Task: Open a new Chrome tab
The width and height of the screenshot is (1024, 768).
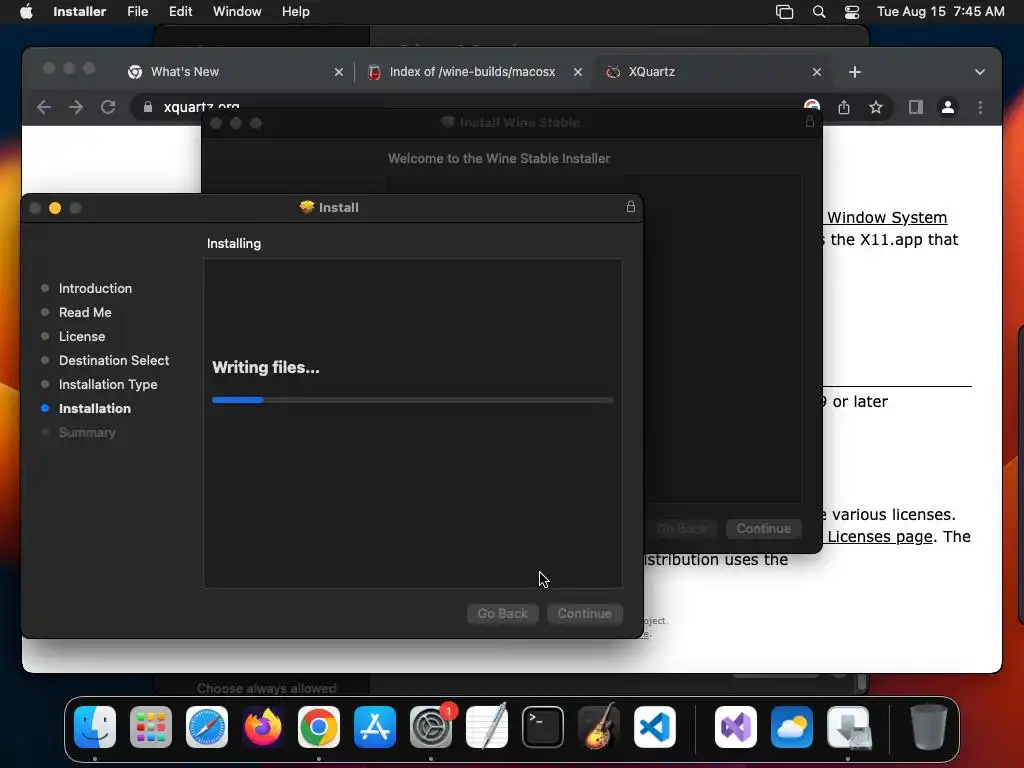Action: [855, 72]
